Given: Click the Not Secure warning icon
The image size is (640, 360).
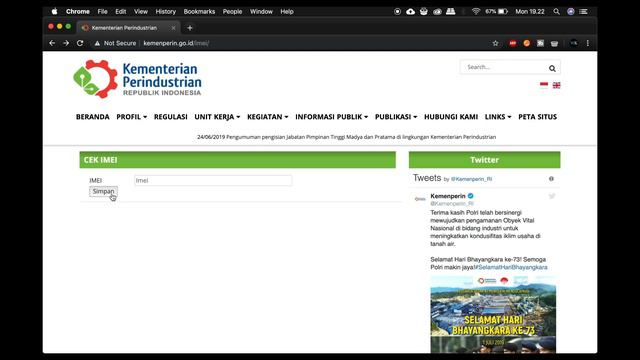Looking at the screenshot, I should (x=97, y=43).
